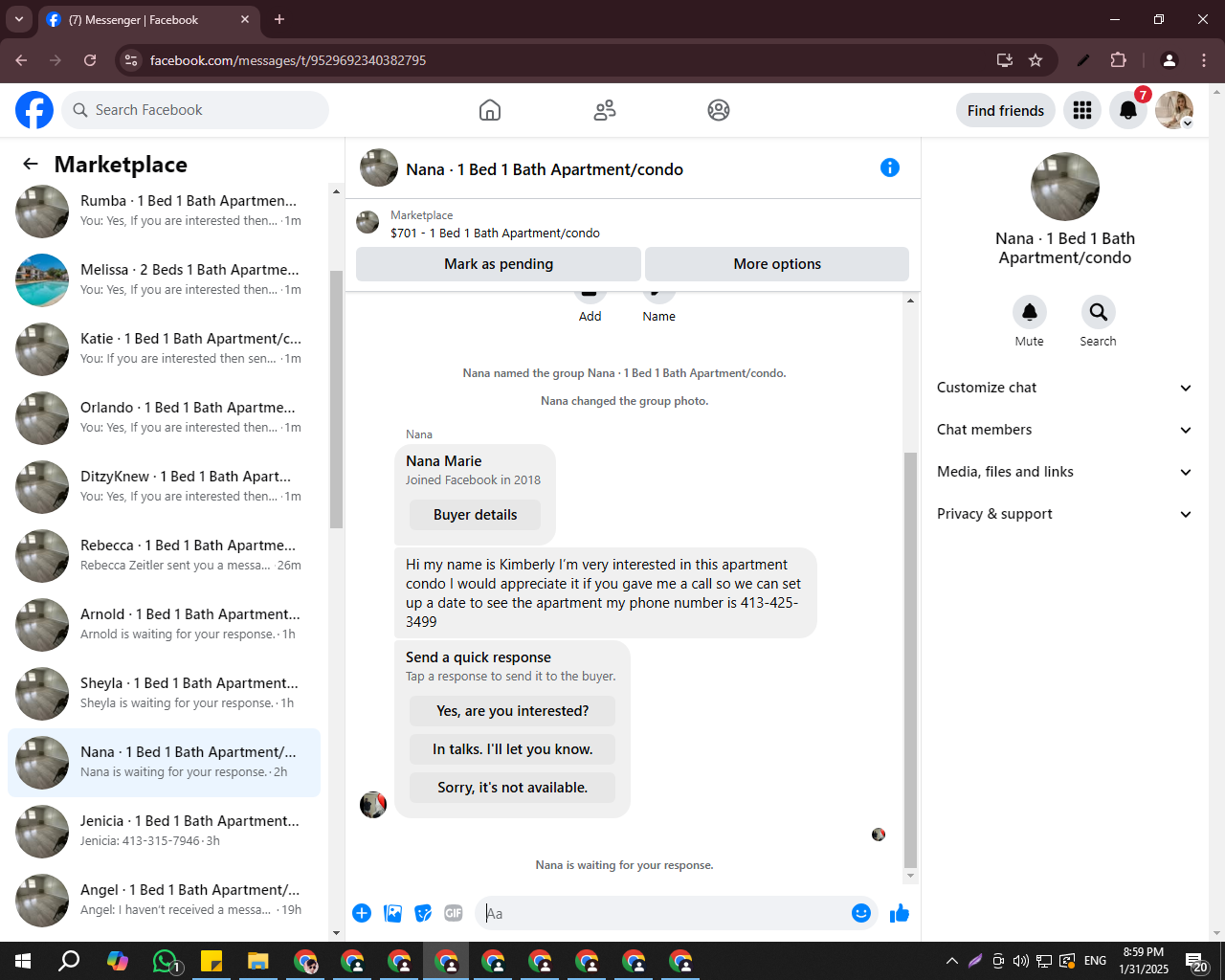Open a new browser tab
The image size is (1225, 980).
(279, 19)
